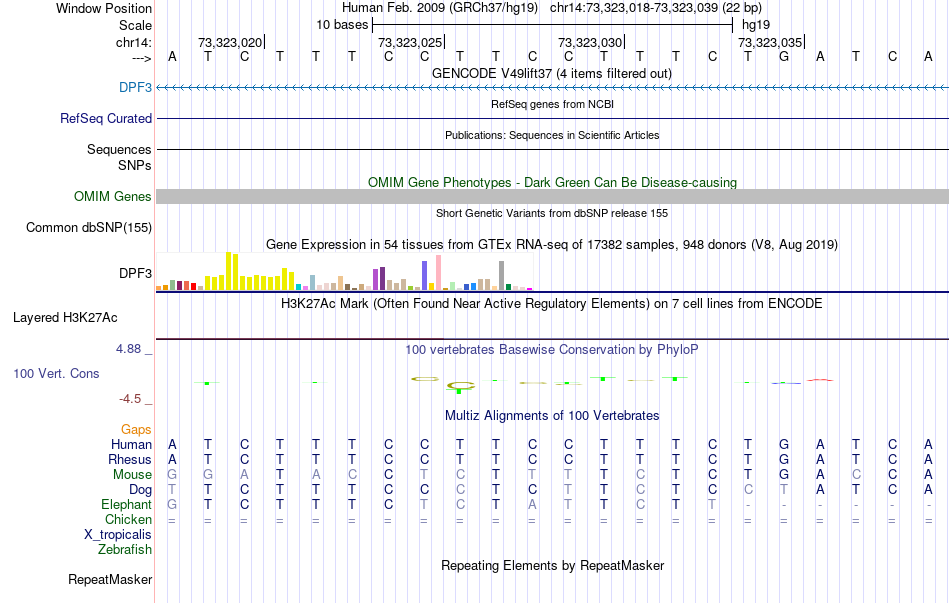Viewport: 950px width, 603px height.
Task: Open the Layered H3K27Ac track label
Action: [x=65, y=318]
